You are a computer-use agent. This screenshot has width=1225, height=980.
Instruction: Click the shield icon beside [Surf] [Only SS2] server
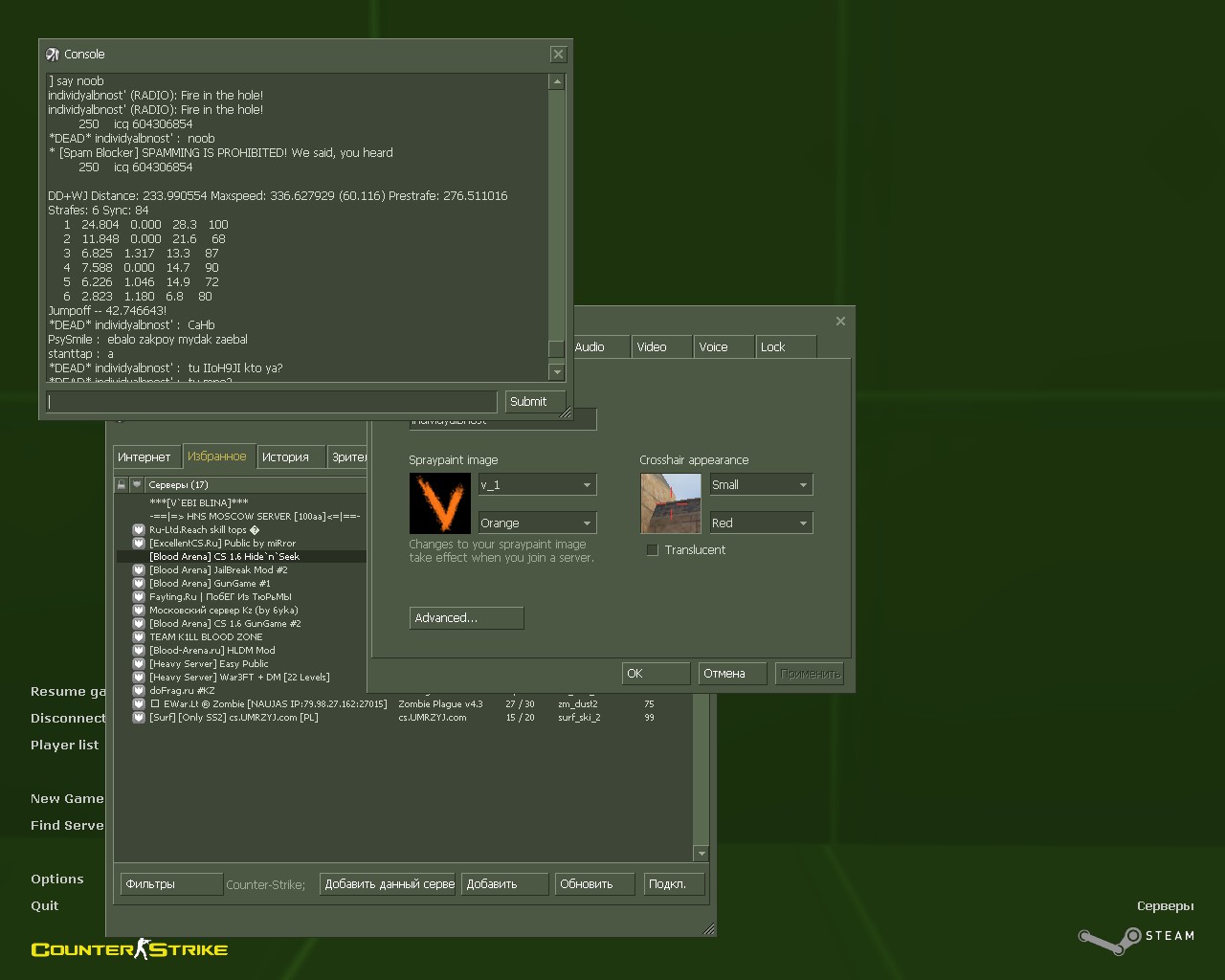click(x=139, y=718)
